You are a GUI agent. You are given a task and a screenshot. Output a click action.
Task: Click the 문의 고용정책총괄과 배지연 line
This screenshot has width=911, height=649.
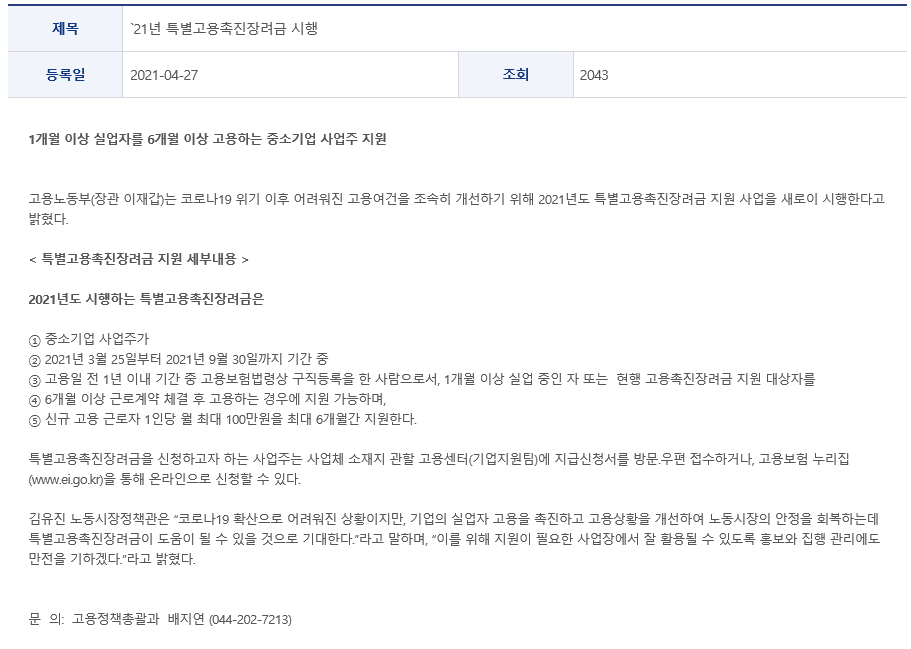[x=160, y=619]
